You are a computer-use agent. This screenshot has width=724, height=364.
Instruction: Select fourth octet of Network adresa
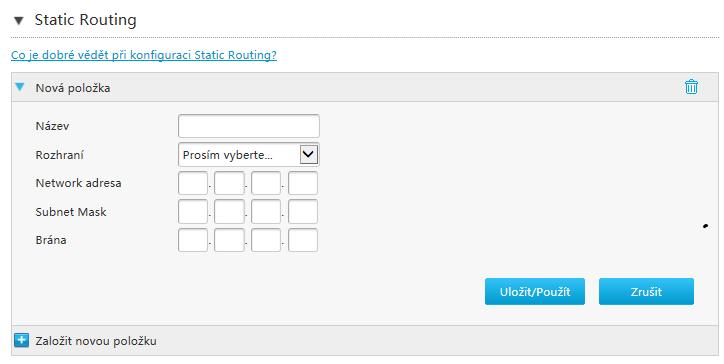pyautogui.click(x=302, y=183)
